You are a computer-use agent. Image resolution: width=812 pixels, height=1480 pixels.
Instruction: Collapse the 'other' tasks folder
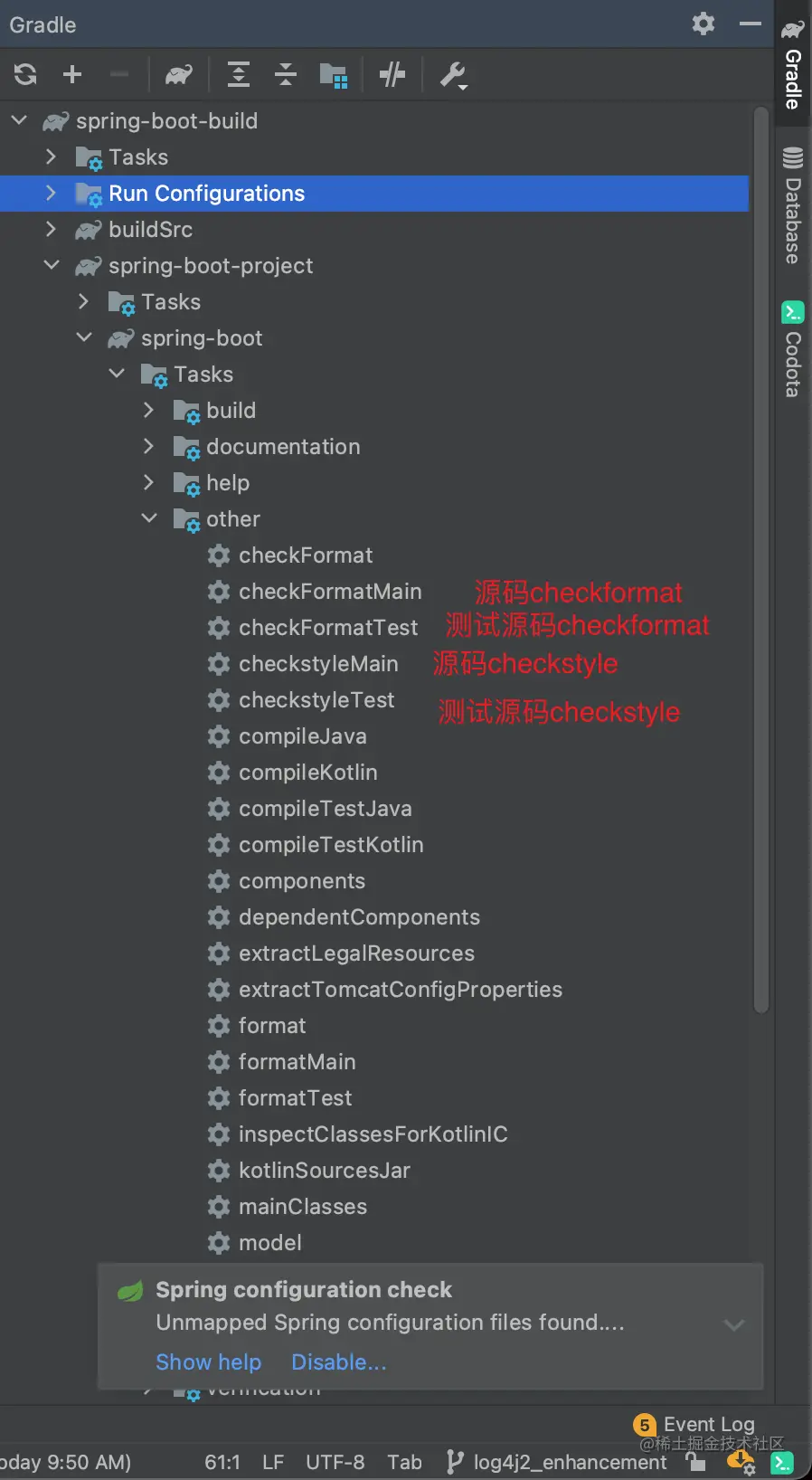(149, 518)
